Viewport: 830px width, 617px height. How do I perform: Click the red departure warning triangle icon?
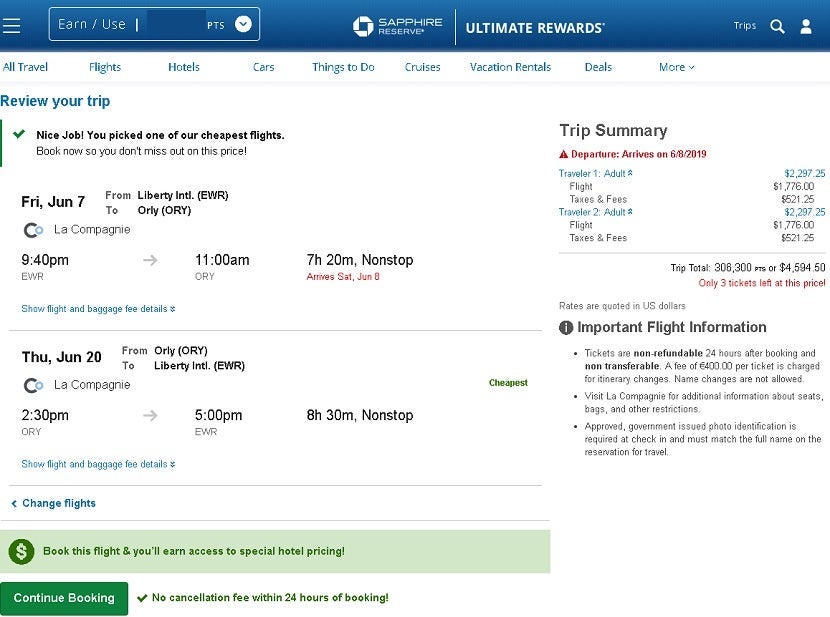(563, 154)
